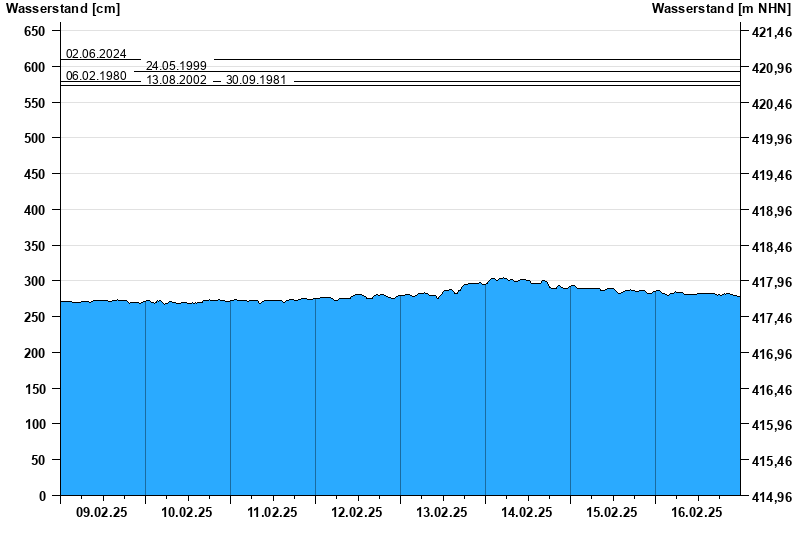Select the 12.02.25 date label
This screenshot has height=550, width=800.
pyautogui.click(x=357, y=512)
